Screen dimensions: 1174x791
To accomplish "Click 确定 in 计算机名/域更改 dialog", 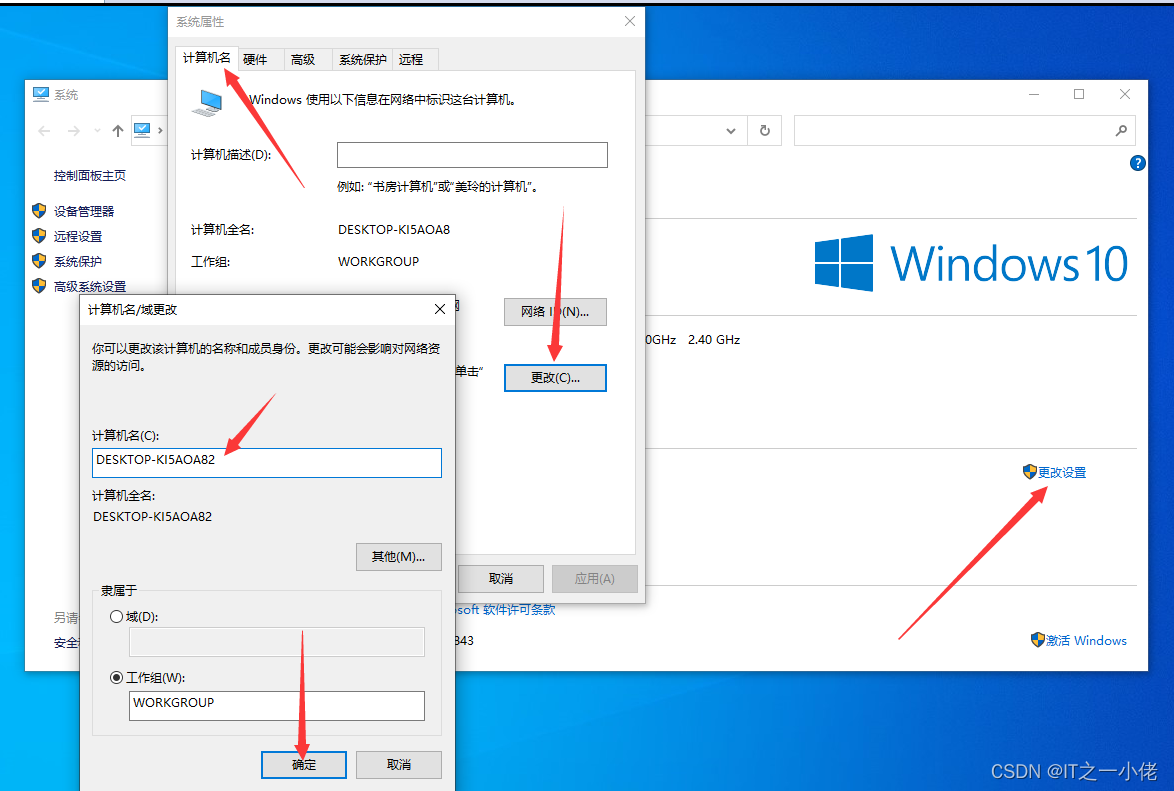I will pyautogui.click(x=303, y=765).
